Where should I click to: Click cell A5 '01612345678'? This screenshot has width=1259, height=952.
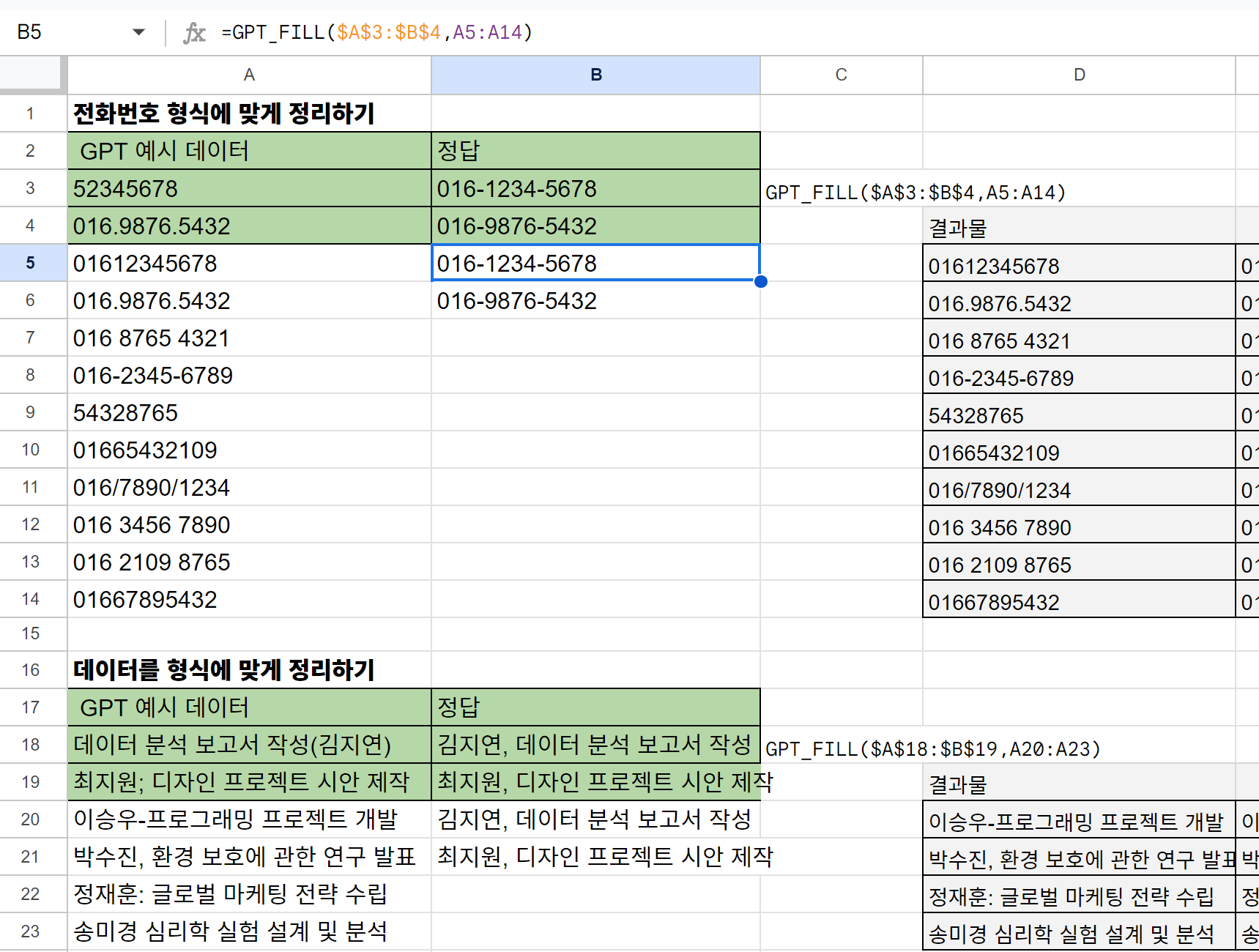coord(249,263)
